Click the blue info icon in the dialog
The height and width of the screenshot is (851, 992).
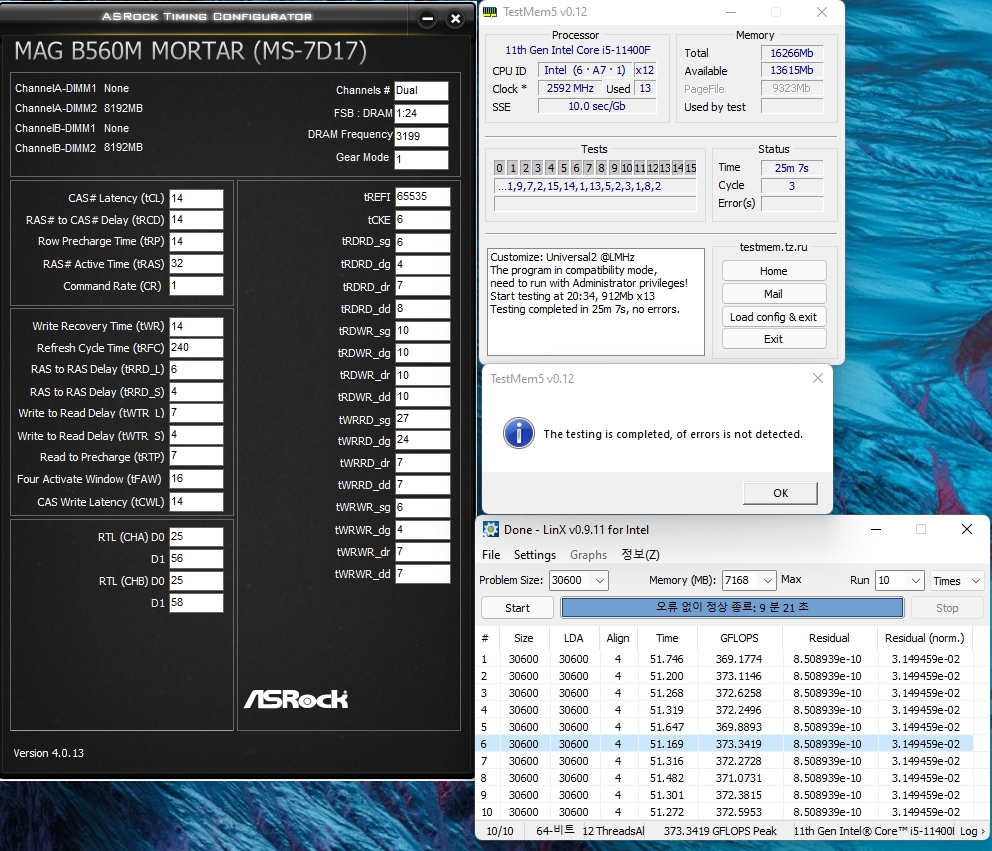(x=519, y=433)
